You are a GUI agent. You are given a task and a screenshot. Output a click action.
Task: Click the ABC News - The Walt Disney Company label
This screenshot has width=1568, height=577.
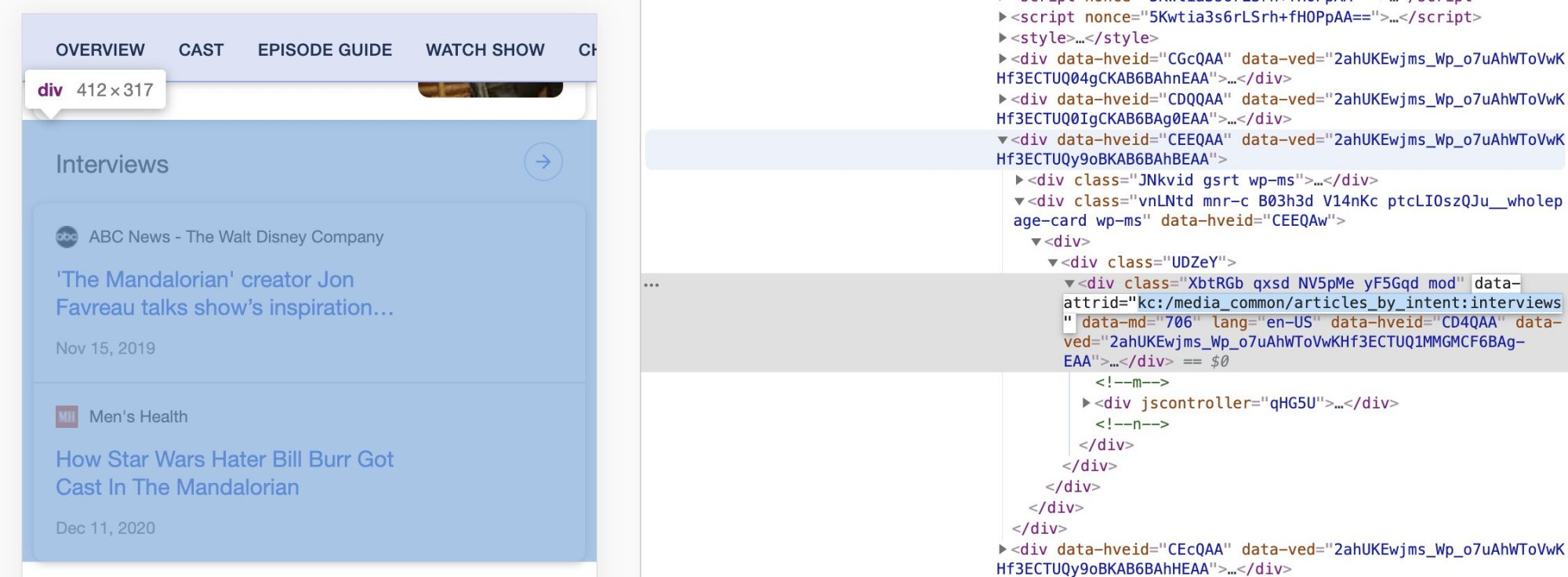(236, 237)
